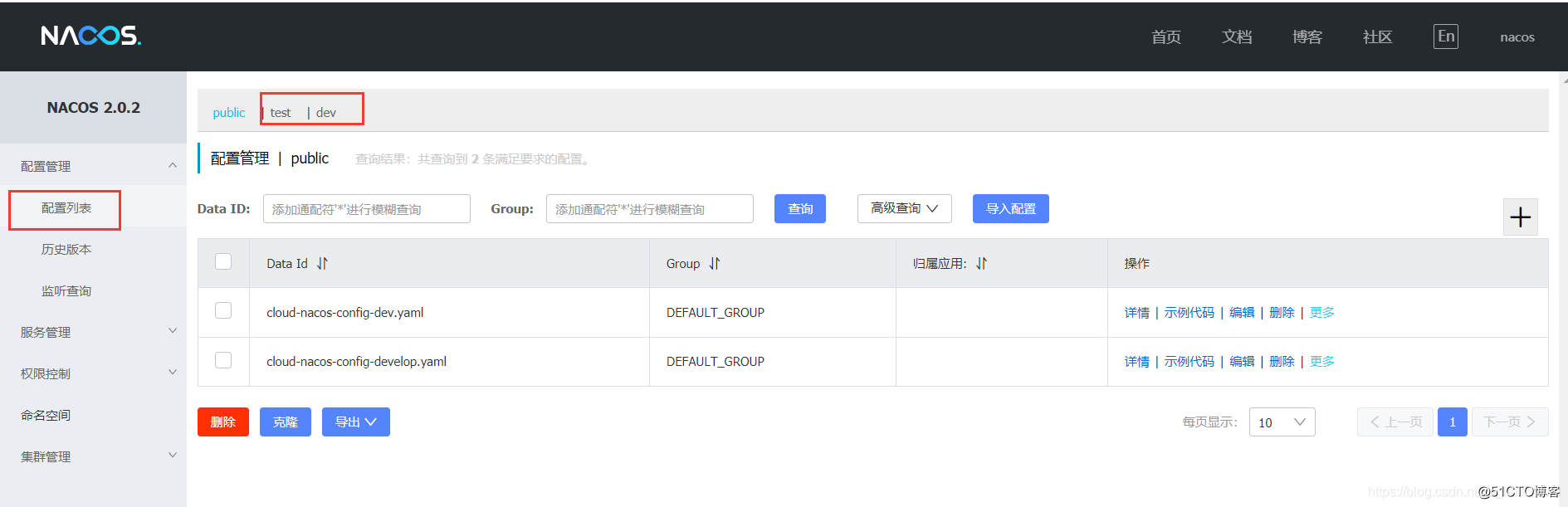Click the blue 查询 search button
Screen dimensions: 1568x507
799,209
